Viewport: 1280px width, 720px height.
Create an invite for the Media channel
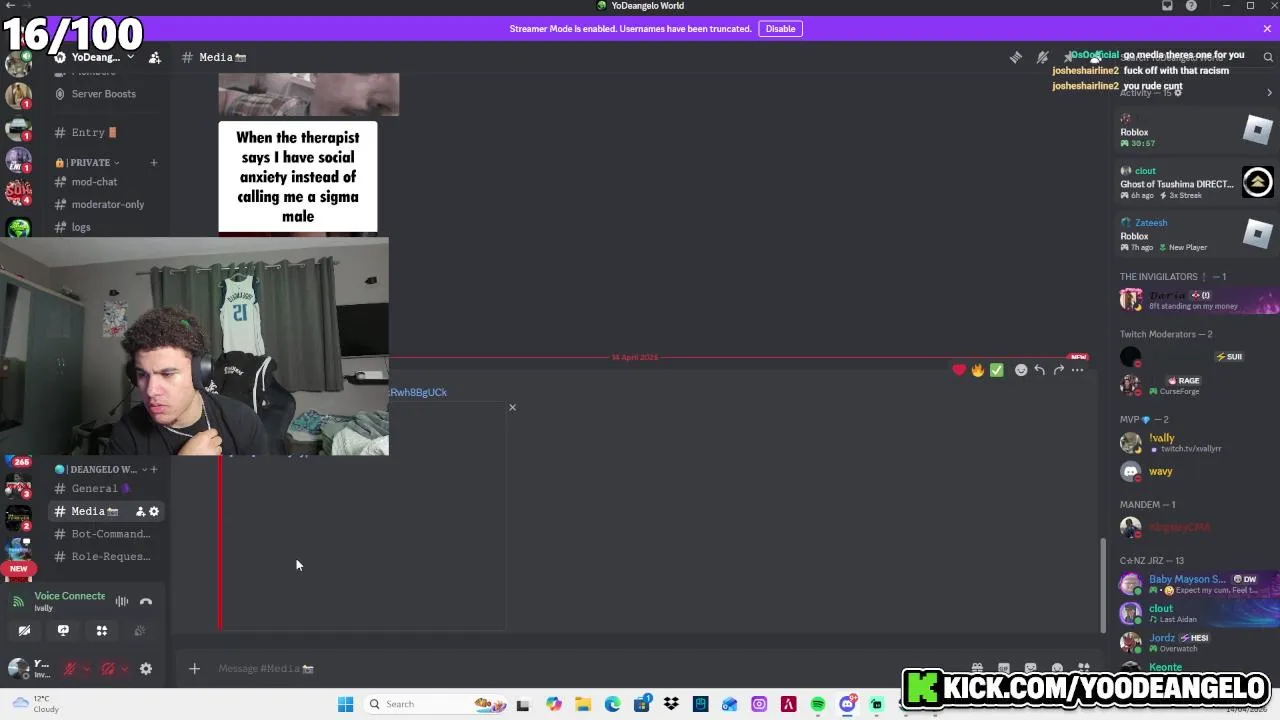point(140,511)
